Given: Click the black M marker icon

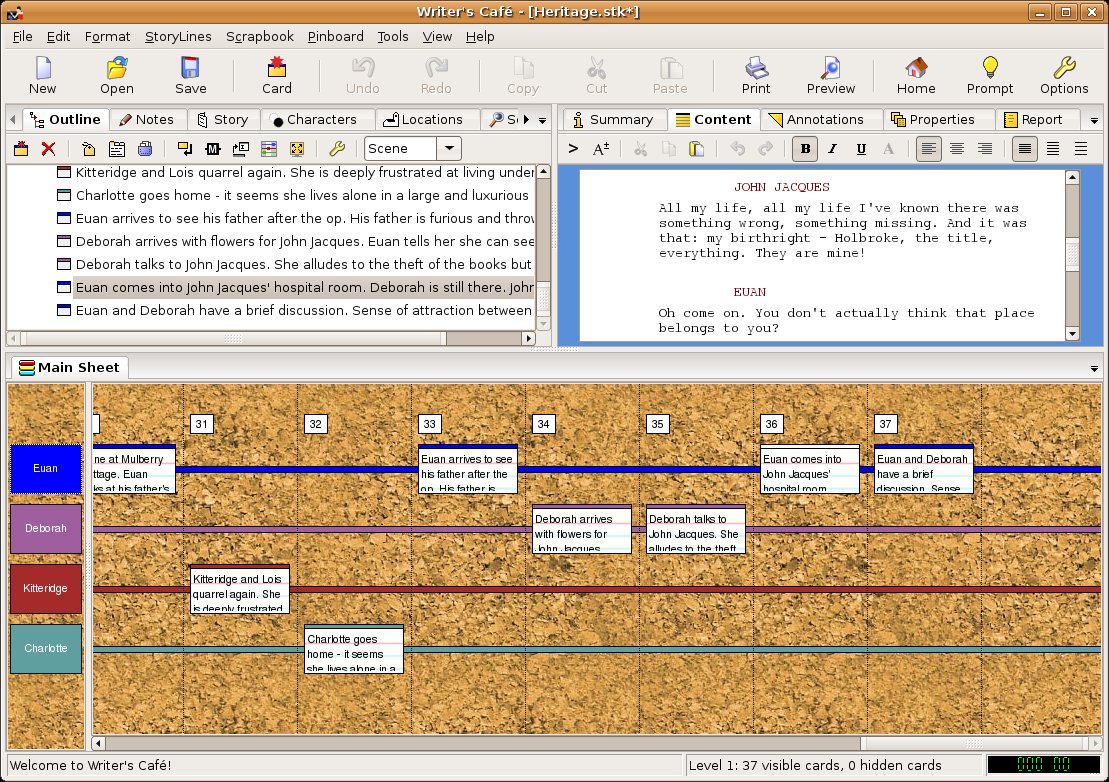Looking at the screenshot, I should pos(213,148).
